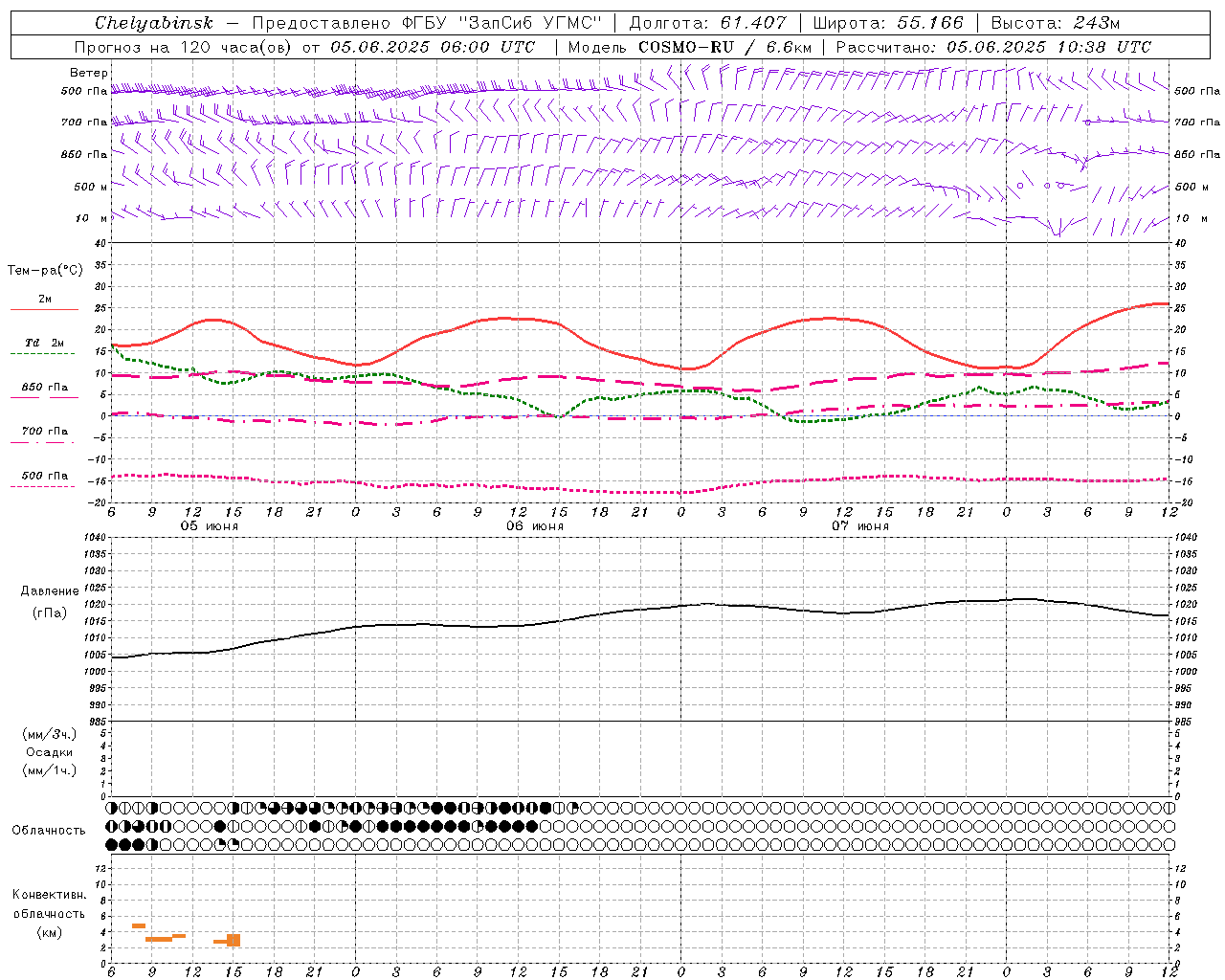Click the tallest orange convective cloud bar

(x=234, y=940)
